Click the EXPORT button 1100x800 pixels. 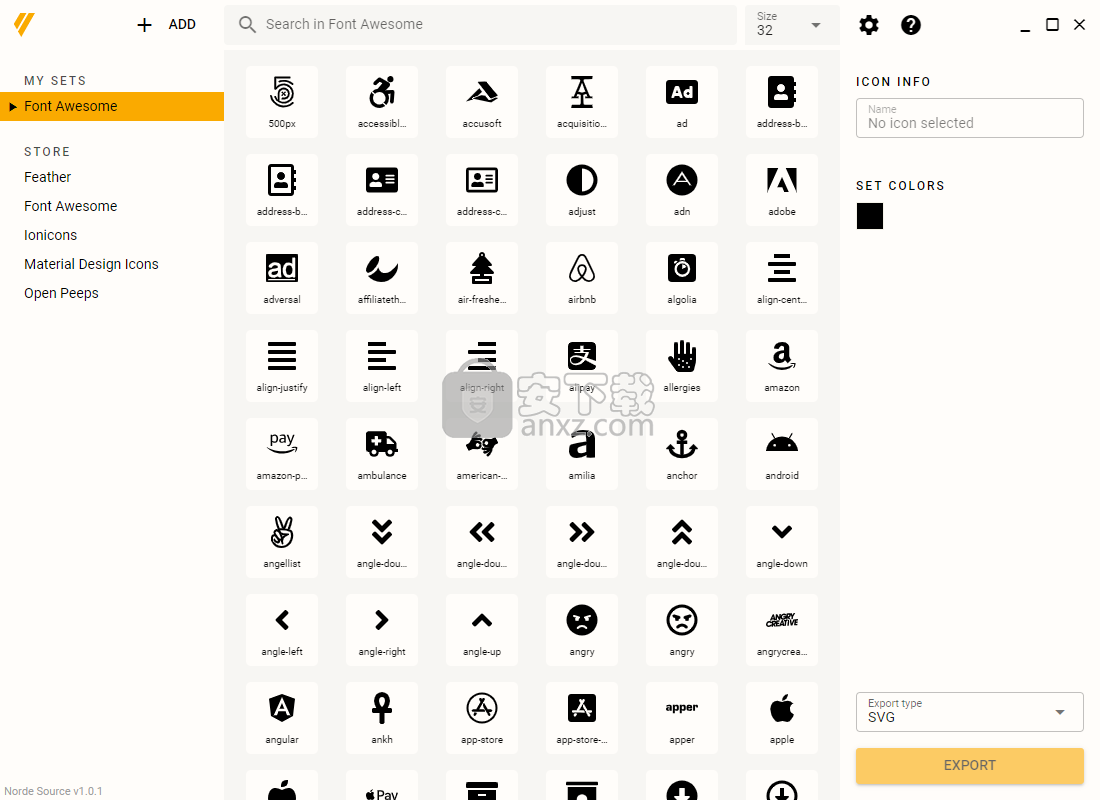[970, 766]
